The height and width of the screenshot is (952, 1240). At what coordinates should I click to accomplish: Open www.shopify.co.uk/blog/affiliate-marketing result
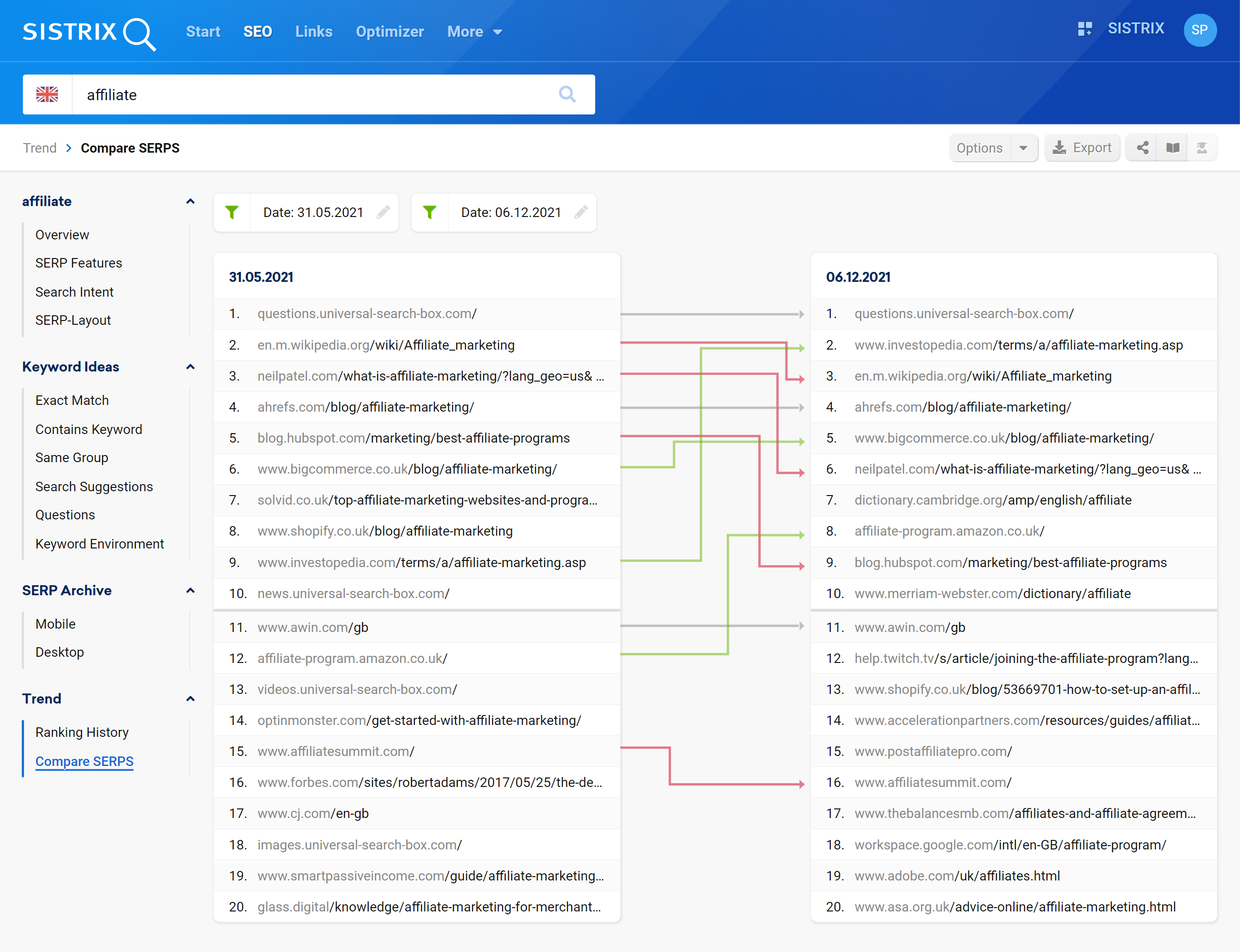point(385,531)
